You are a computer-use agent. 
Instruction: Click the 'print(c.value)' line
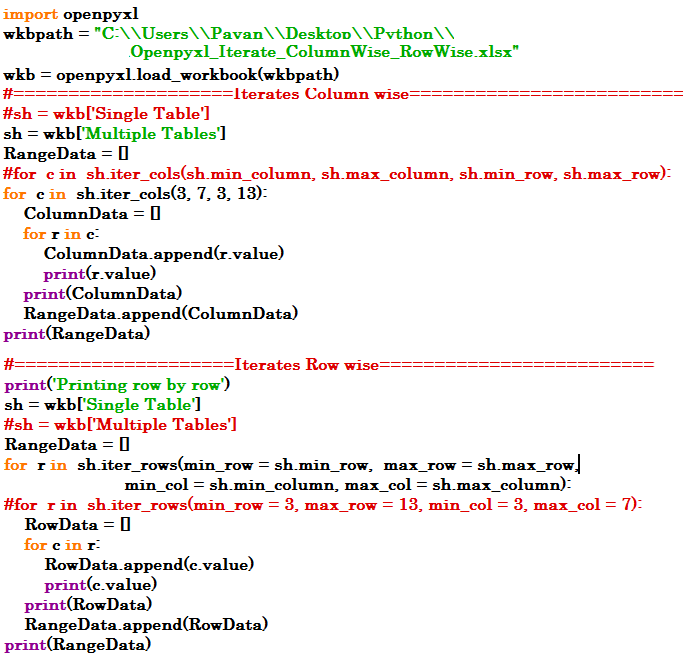[101, 585]
